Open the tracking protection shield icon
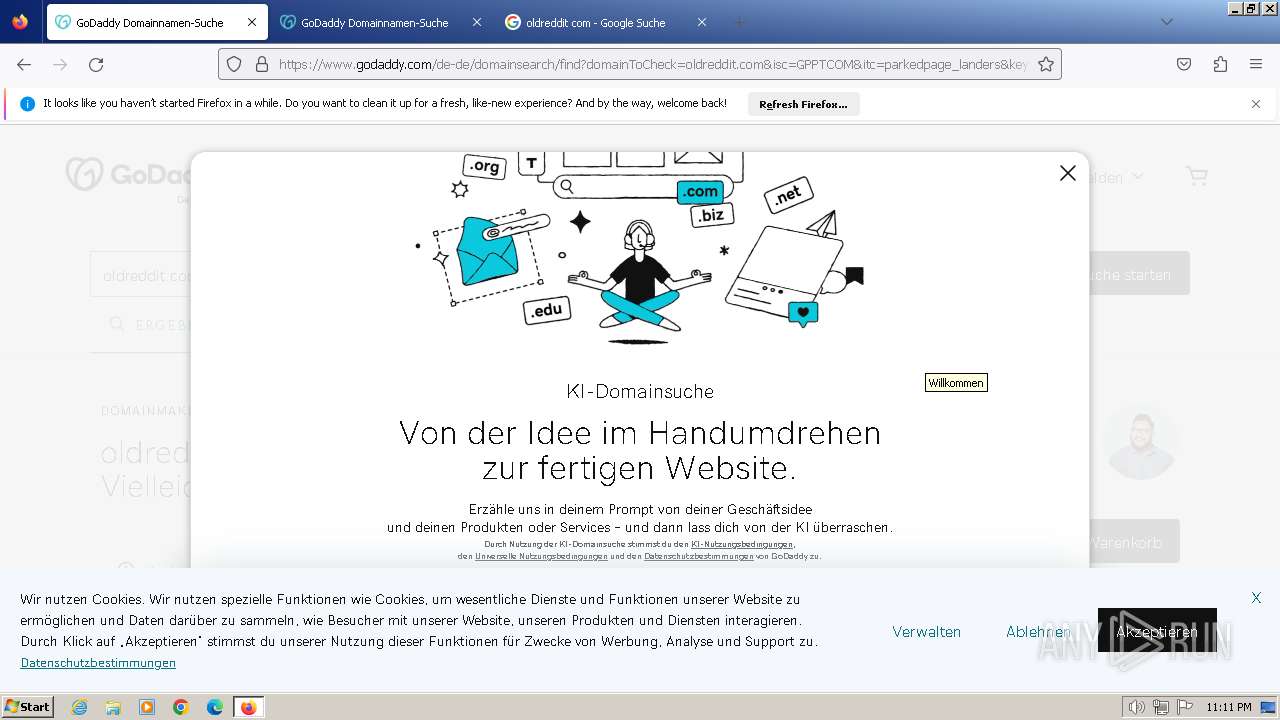Viewport: 1280px width, 720px height. 234,64
